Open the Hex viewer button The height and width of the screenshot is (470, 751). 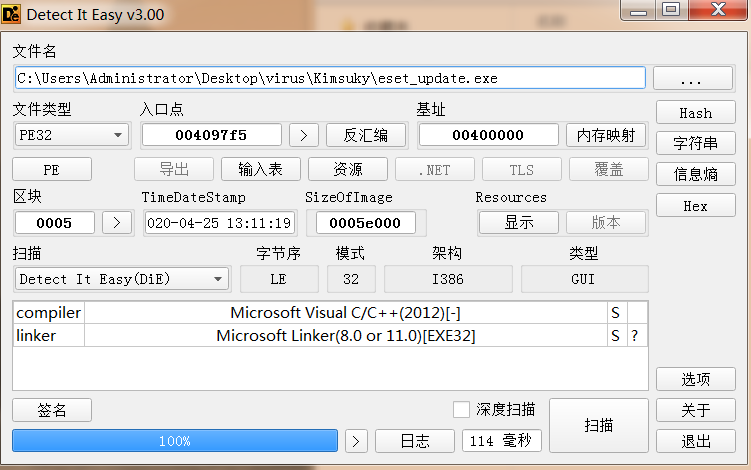click(x=695, y=206)
